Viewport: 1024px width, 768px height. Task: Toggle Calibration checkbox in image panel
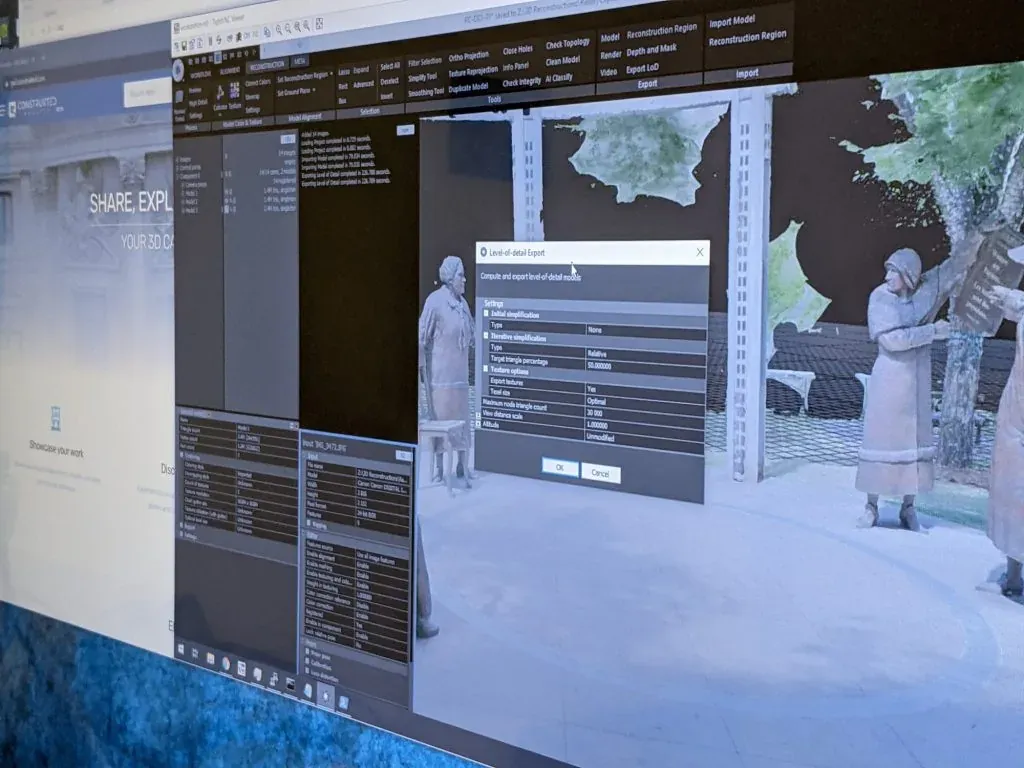307,662
